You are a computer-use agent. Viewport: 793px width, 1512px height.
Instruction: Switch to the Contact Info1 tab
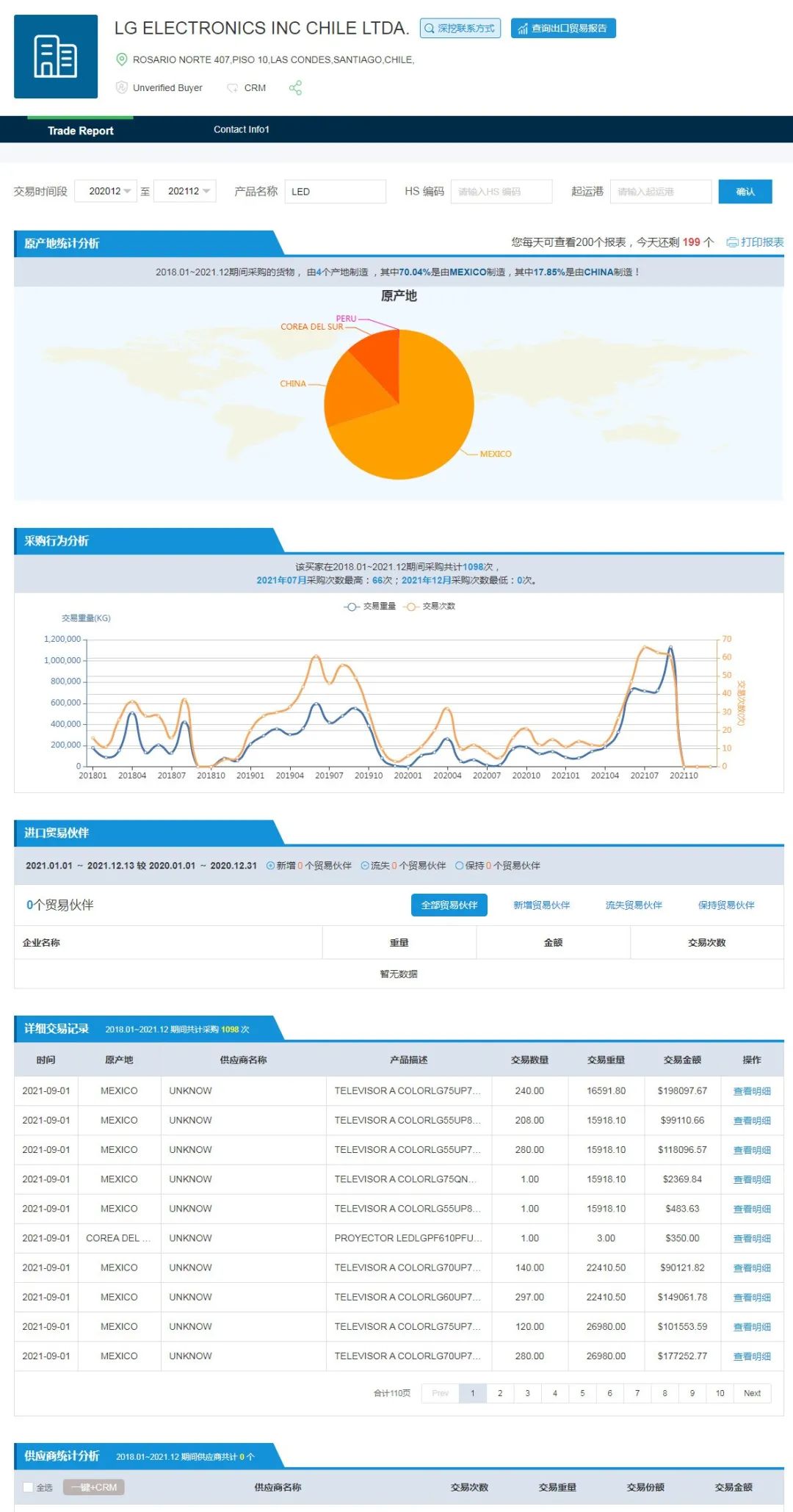(242, 130)
